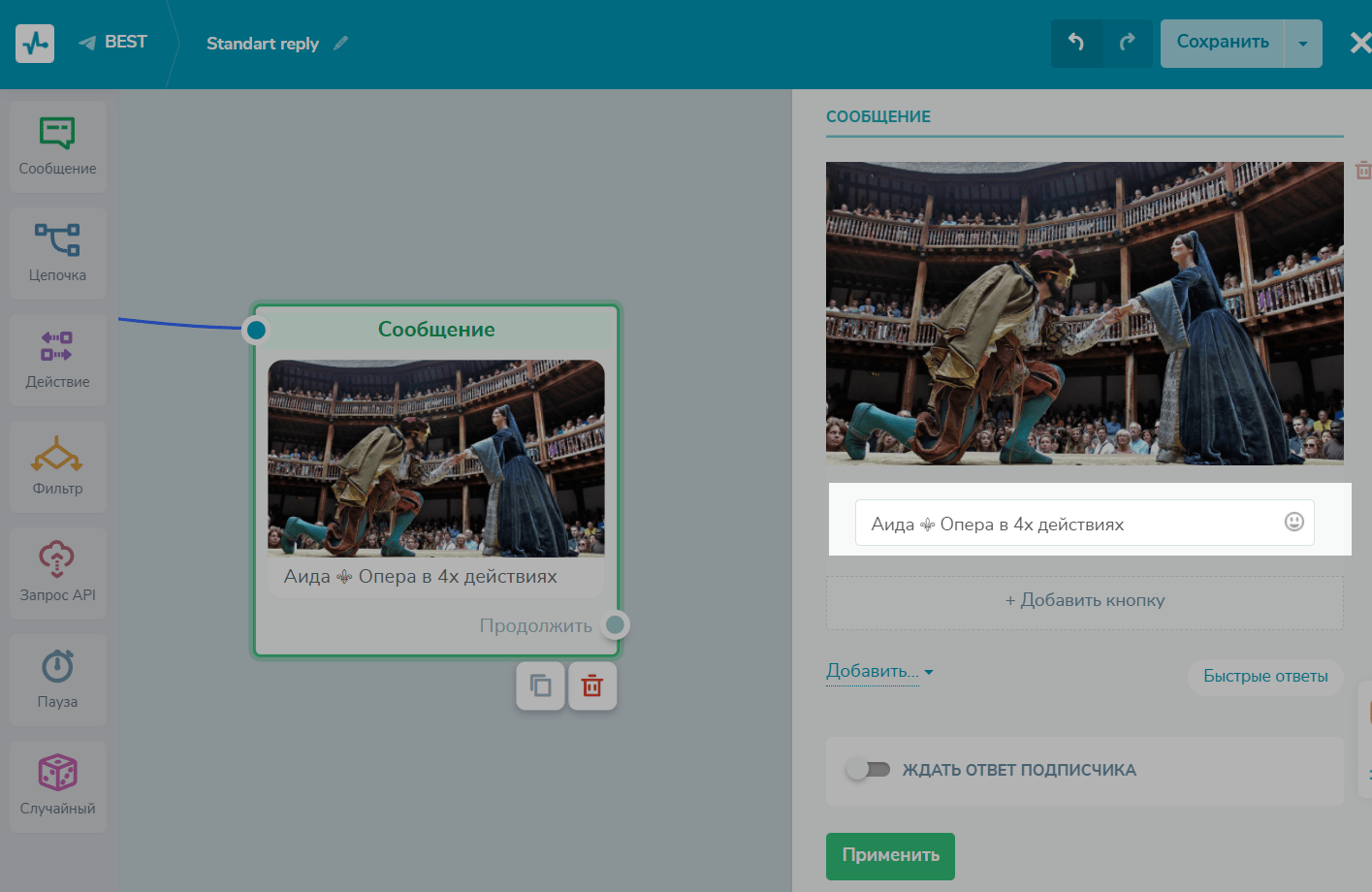Viewport: 1372px width, 892px height.
Task: Click the Продолжить output connector dot
Action: [x=615, y=624]
